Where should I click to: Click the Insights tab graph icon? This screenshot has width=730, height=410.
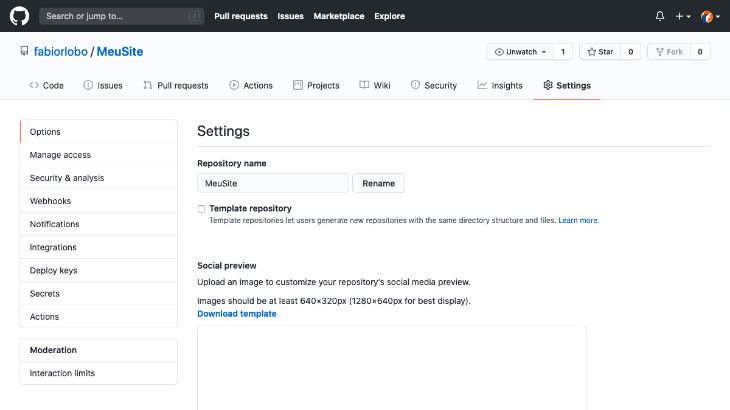[x=482, y=85]
